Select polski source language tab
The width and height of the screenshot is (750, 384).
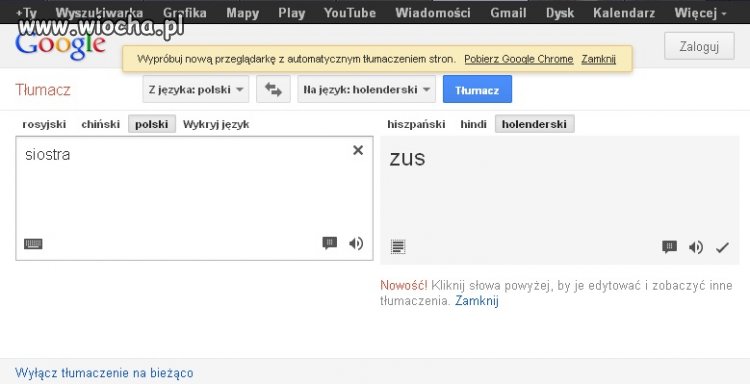pos(152,124)
